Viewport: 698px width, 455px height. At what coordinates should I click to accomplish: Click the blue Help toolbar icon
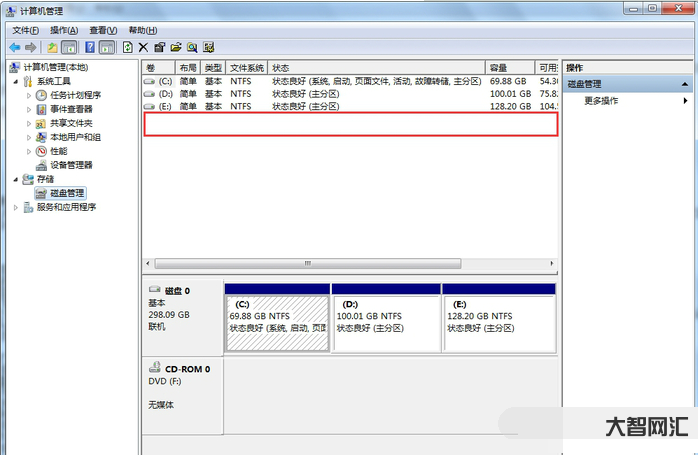(x=90, y=47)
